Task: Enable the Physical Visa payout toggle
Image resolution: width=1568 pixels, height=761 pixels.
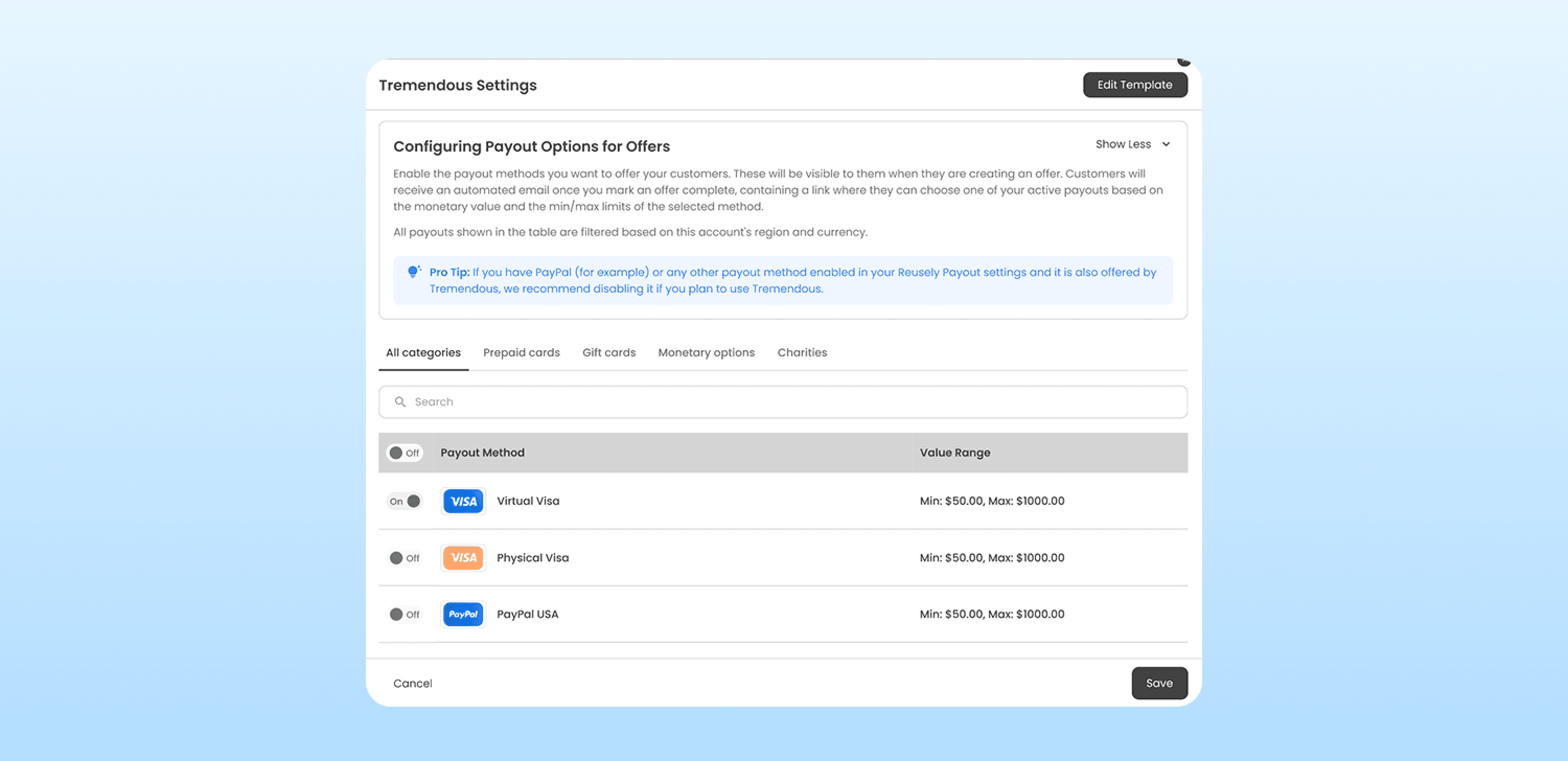Action: [404, 558]
